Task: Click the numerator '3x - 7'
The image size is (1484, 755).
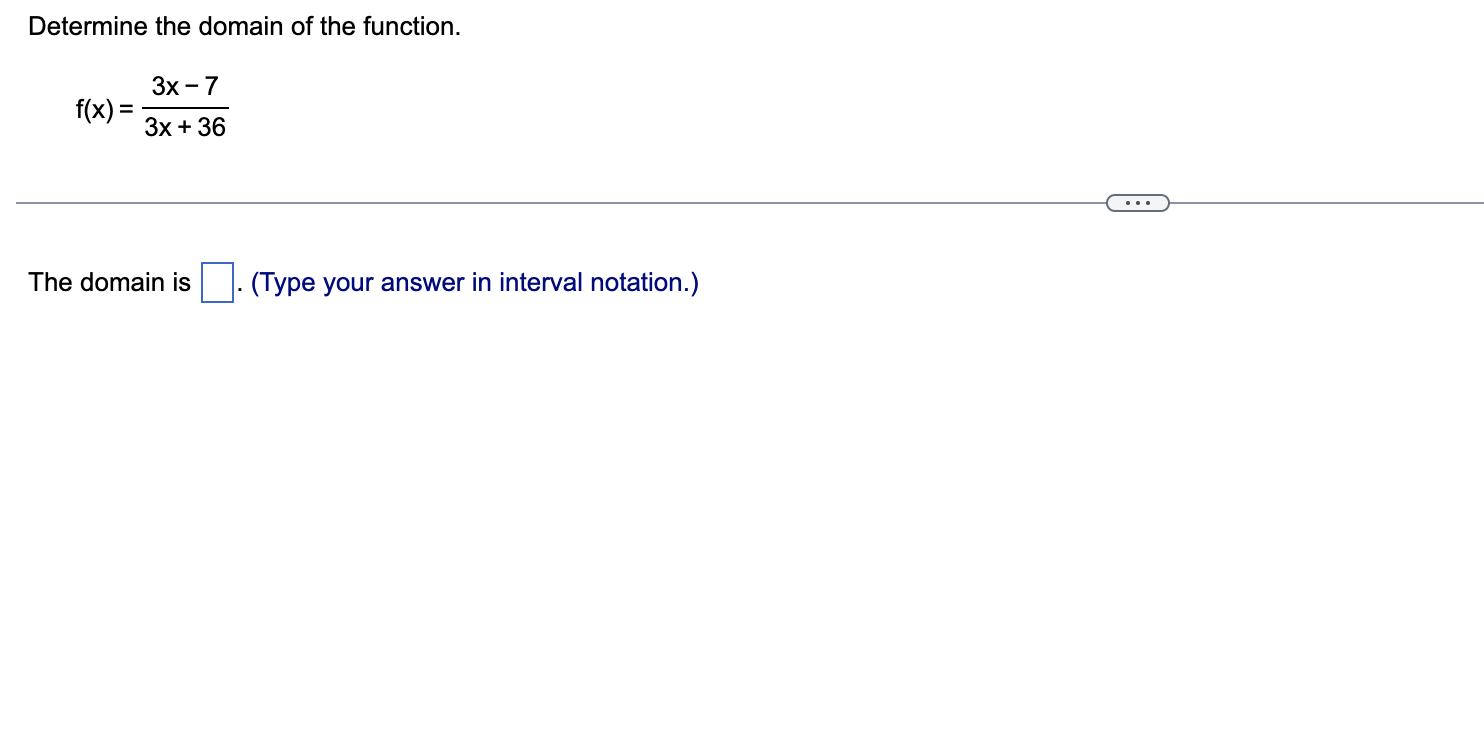Action: [x=184, y=86]
